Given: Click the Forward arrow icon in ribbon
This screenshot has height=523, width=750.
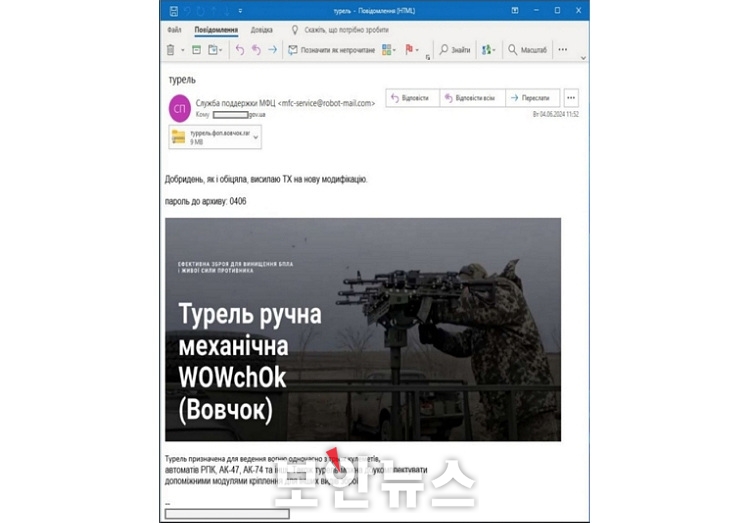Looking at the screenshot, I should [272, 50].
